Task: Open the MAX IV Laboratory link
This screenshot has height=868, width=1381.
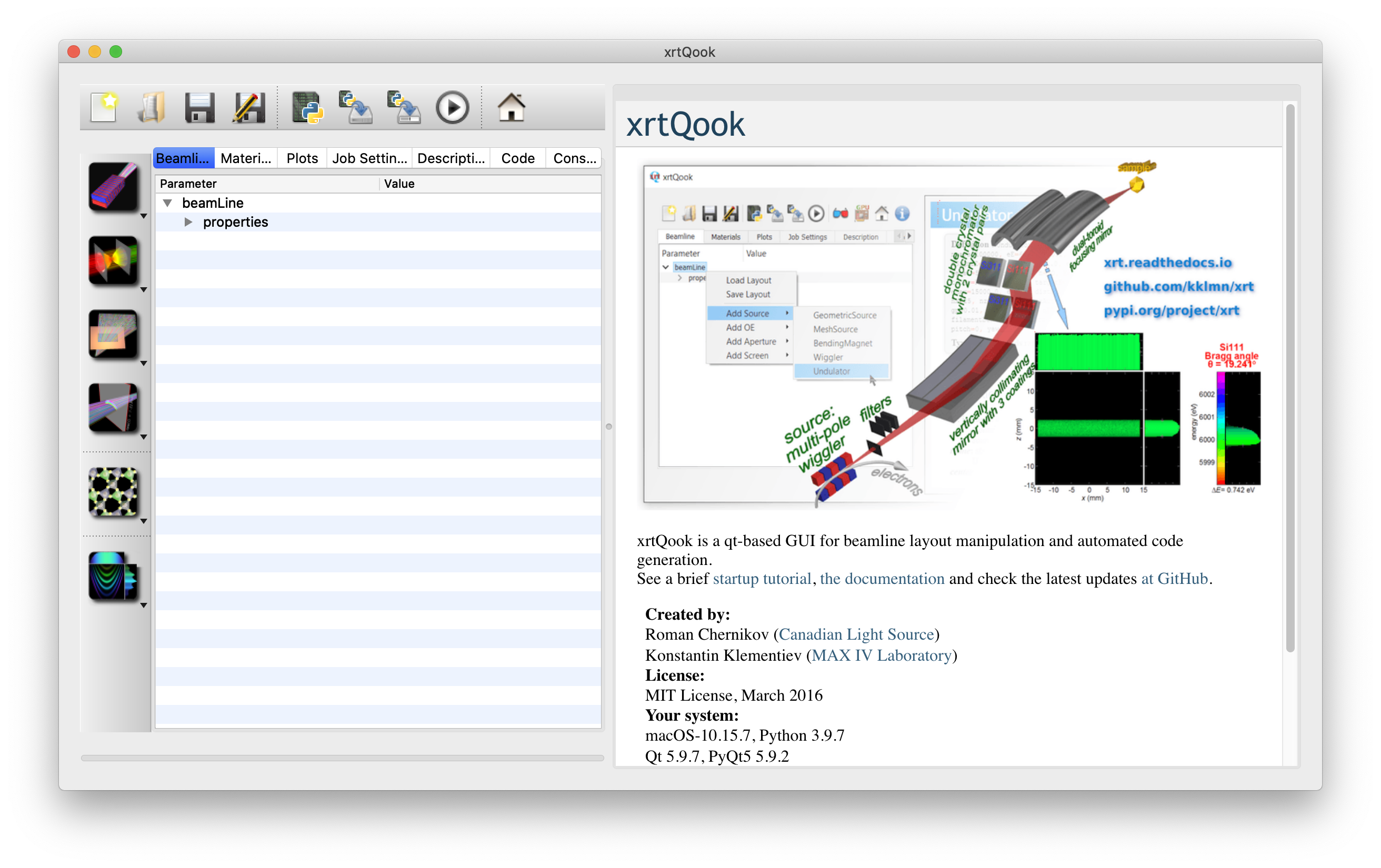Action: click(x=882, y=655)
